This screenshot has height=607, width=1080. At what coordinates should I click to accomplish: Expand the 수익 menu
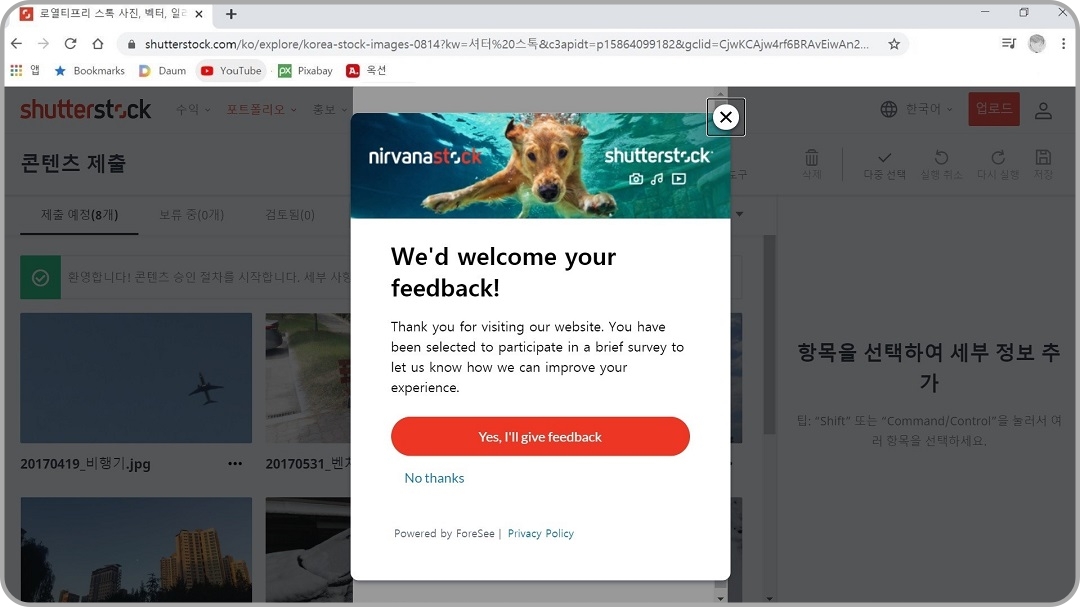[193, 109]
